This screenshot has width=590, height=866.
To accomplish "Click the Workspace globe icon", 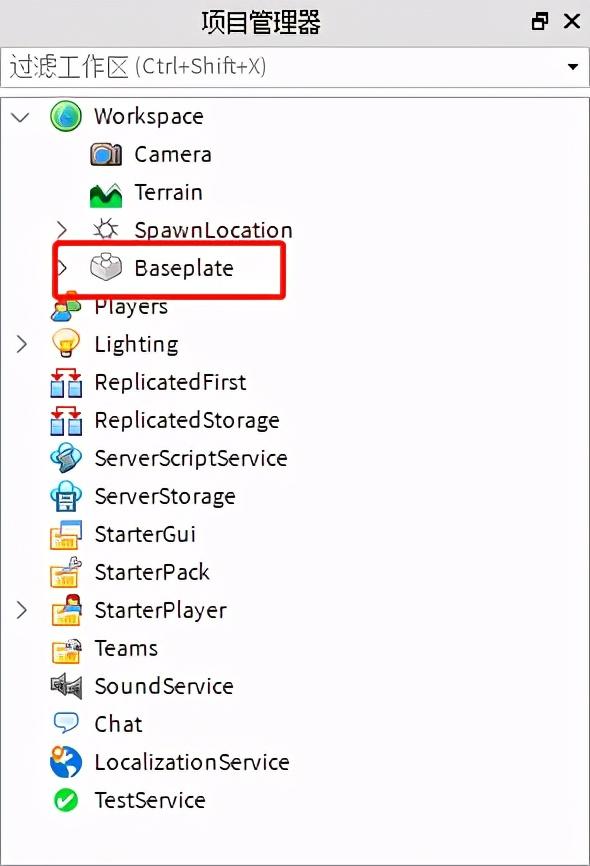I will (66, 117).
